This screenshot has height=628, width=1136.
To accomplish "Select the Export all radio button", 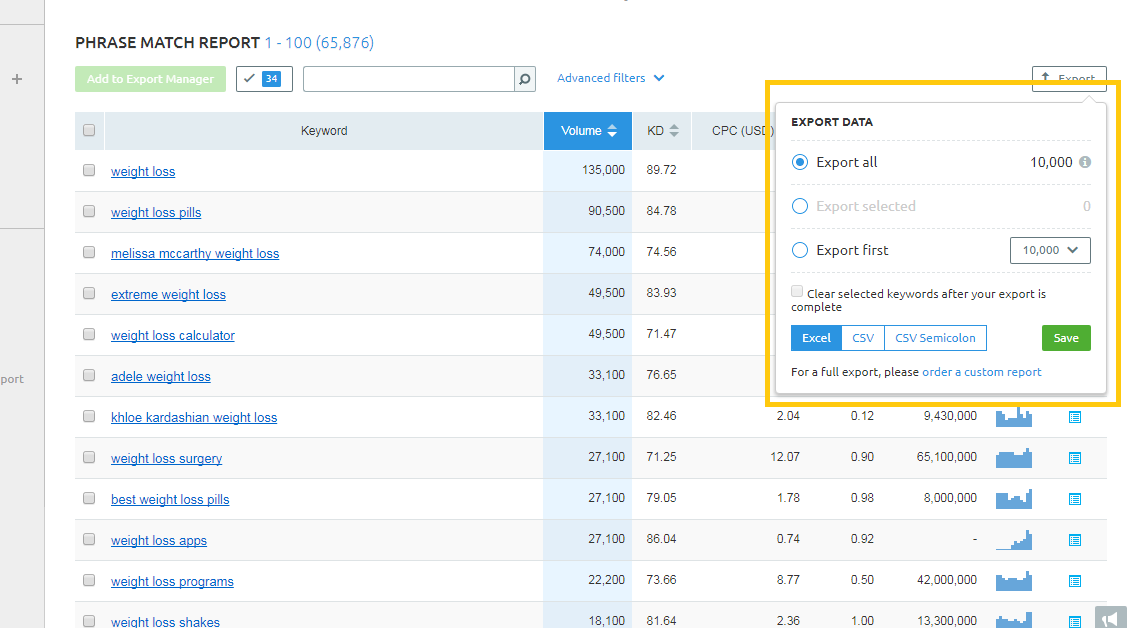I will tap(800, 162).
